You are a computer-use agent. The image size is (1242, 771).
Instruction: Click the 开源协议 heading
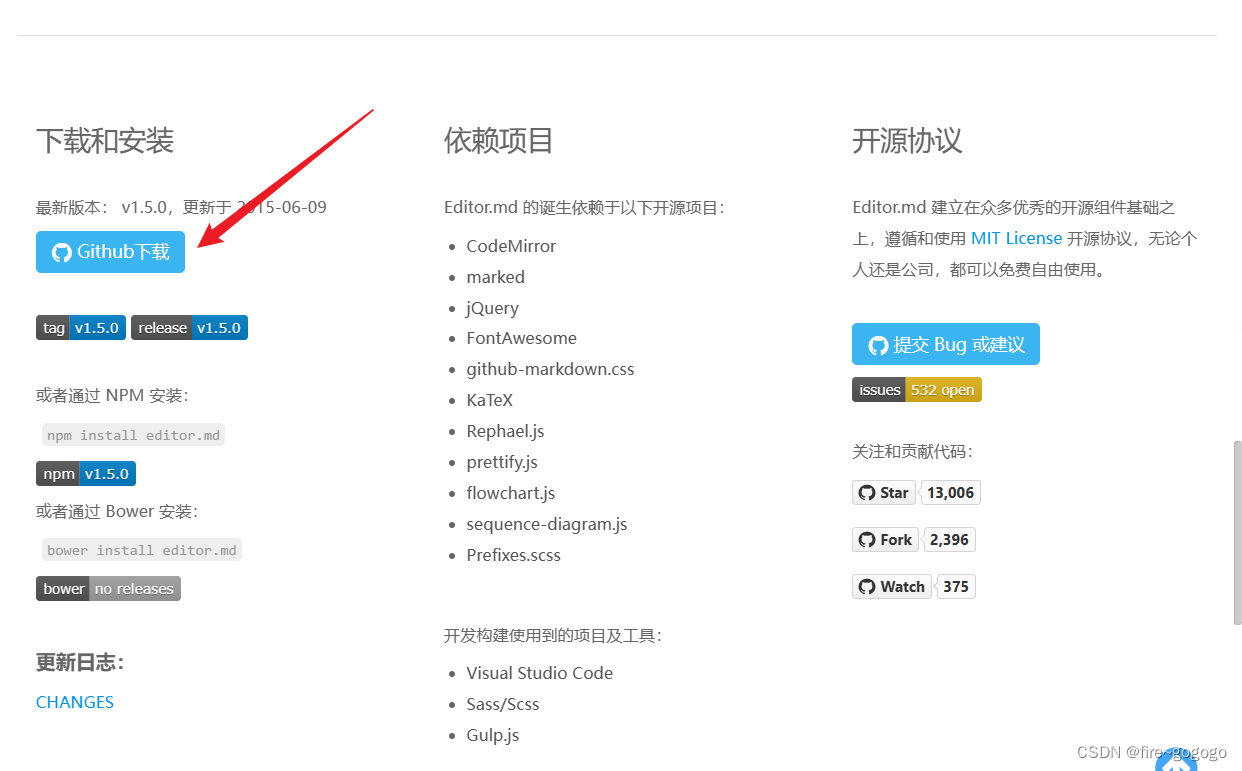(x=907, y=141)
